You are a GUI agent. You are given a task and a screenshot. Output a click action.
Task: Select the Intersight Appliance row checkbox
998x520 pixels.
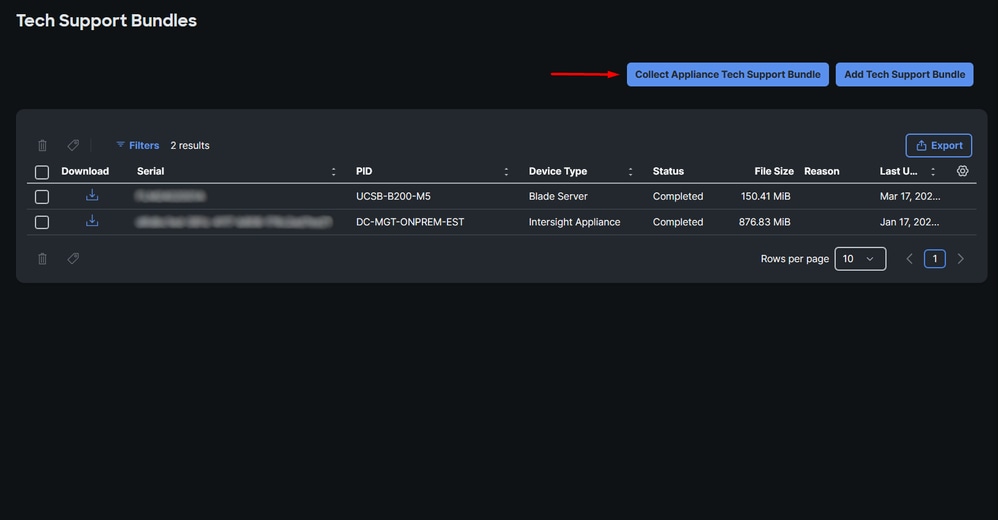pos(42,222)
